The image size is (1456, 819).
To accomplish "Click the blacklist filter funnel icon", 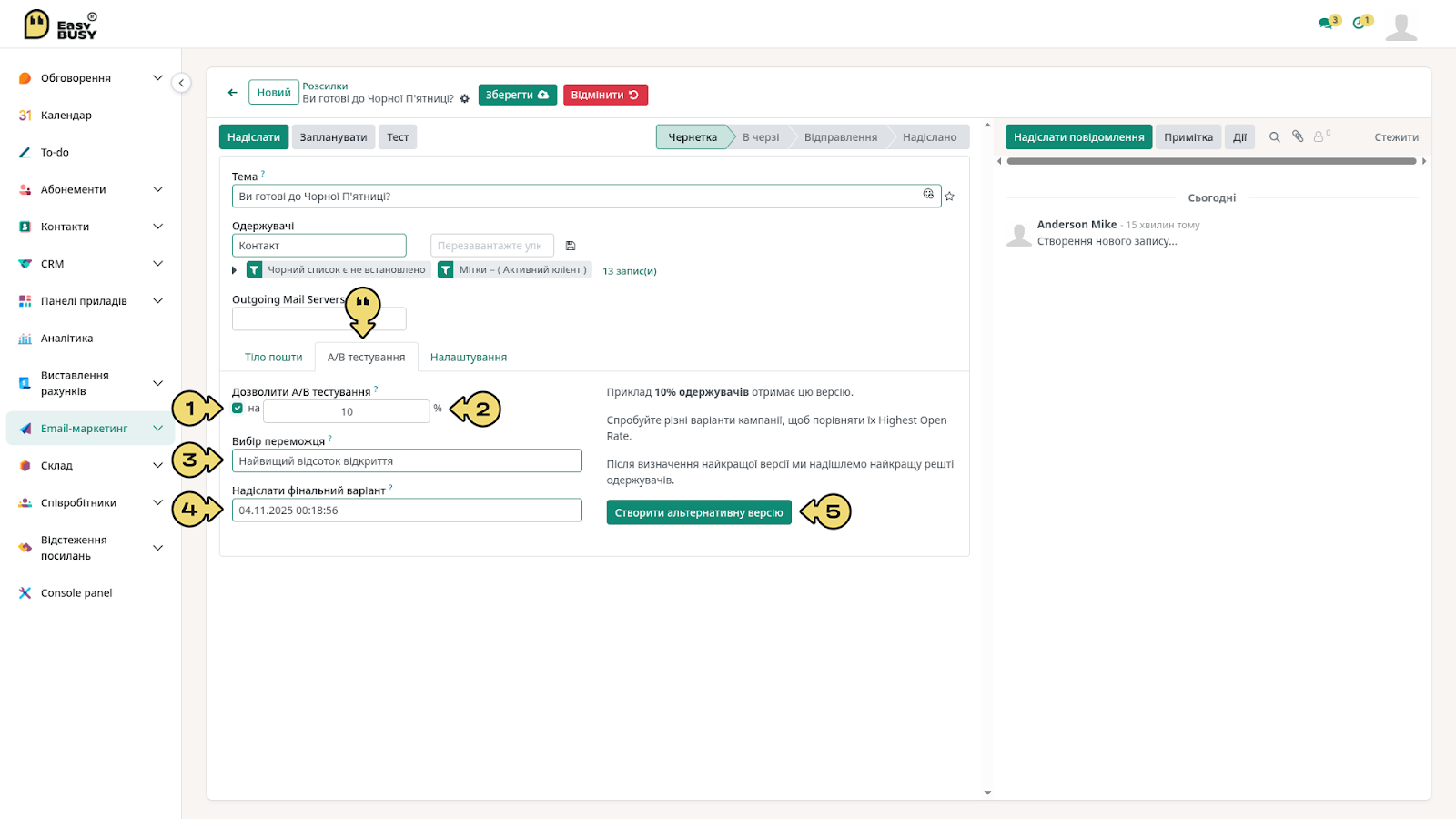I will [x=255, y=270].
